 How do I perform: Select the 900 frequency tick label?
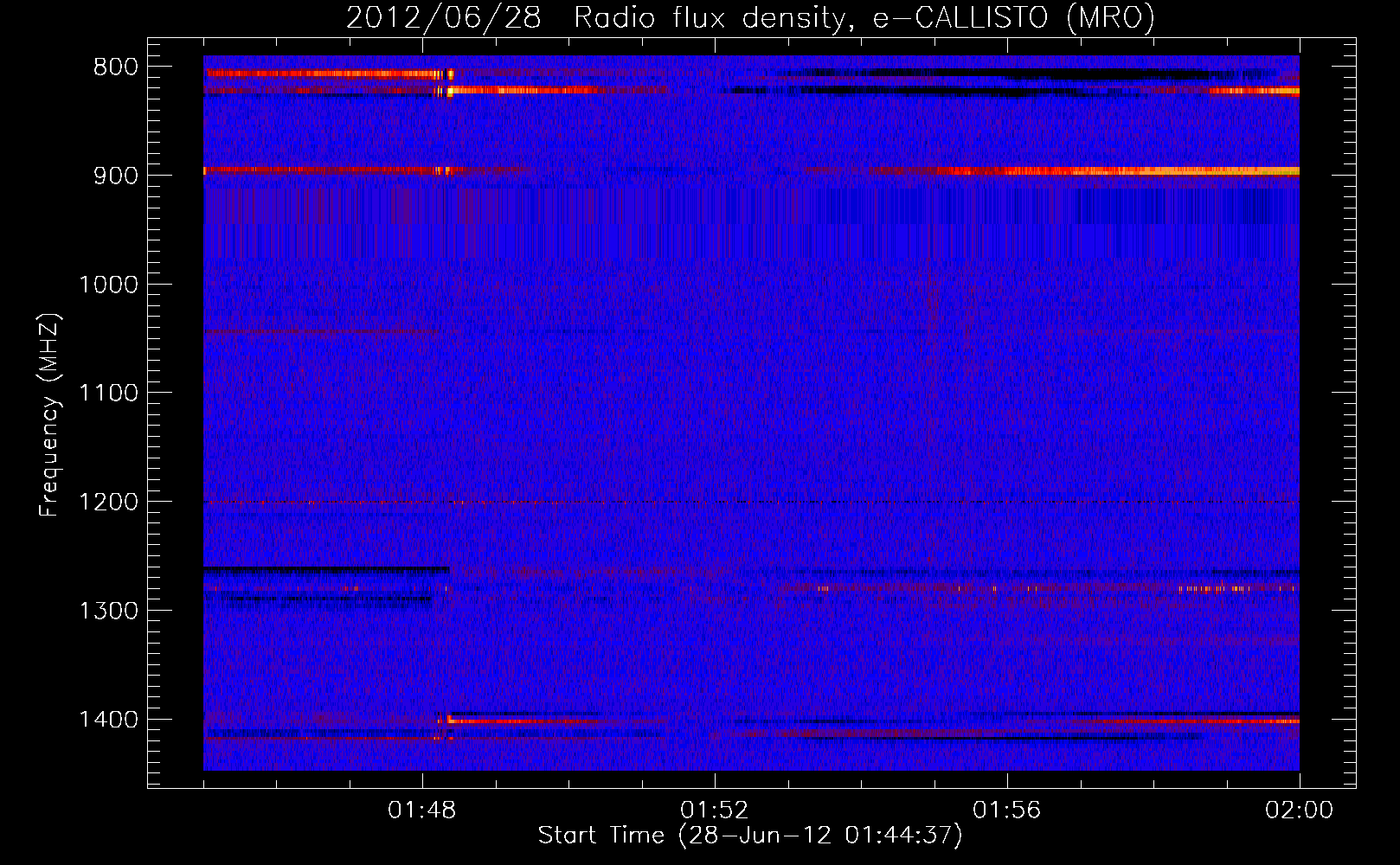click(116, 176)
